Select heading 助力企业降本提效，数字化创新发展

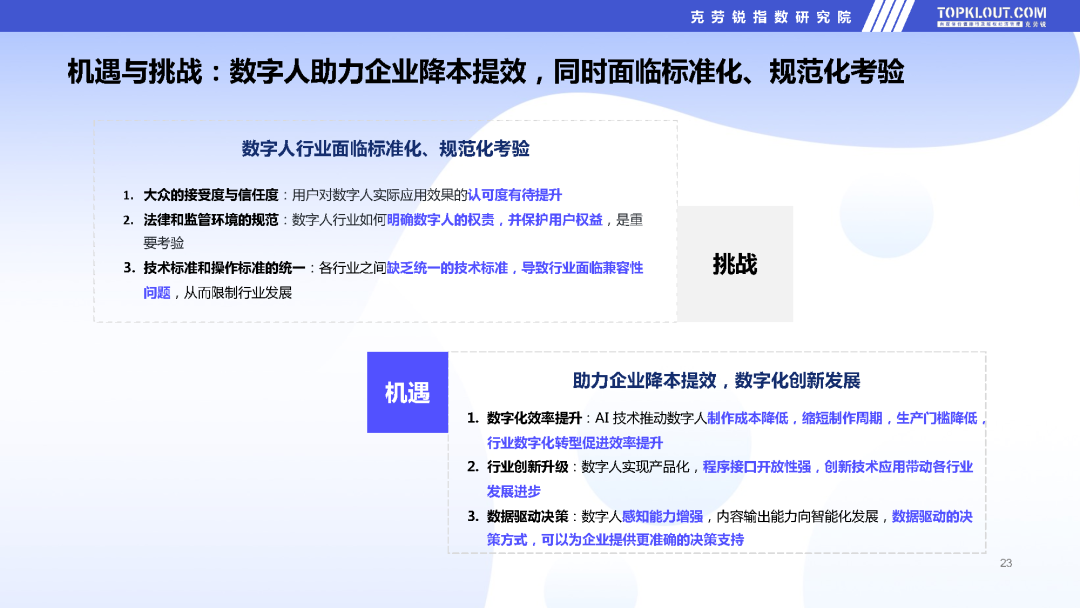(716, 381)
